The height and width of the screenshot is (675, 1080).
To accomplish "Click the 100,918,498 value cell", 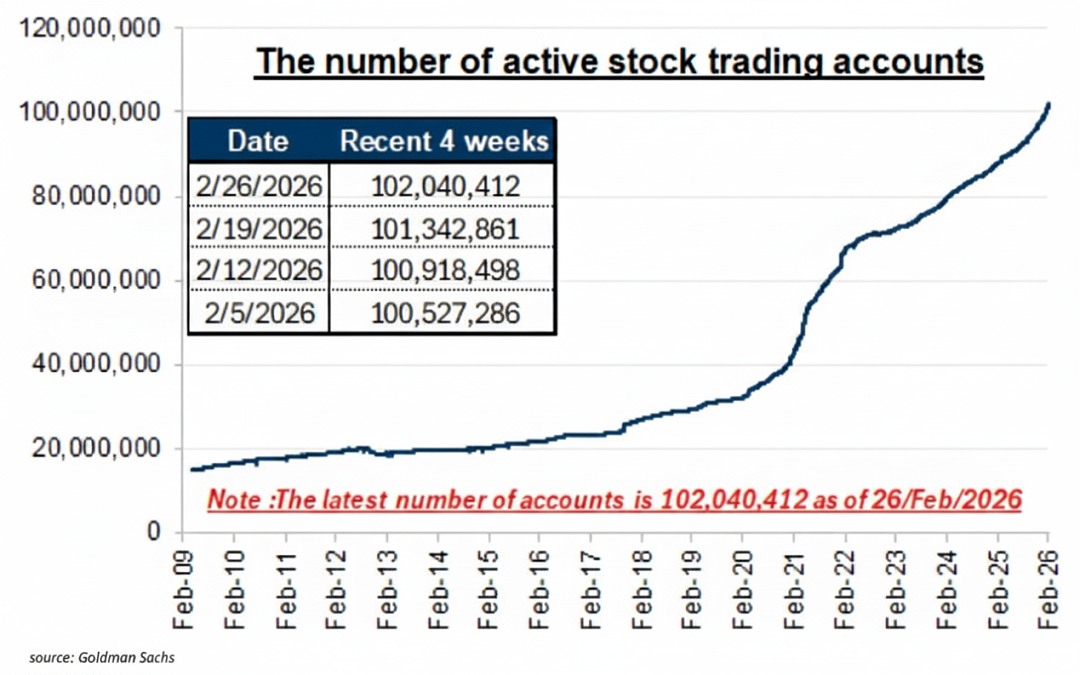I will coord(444,270).
